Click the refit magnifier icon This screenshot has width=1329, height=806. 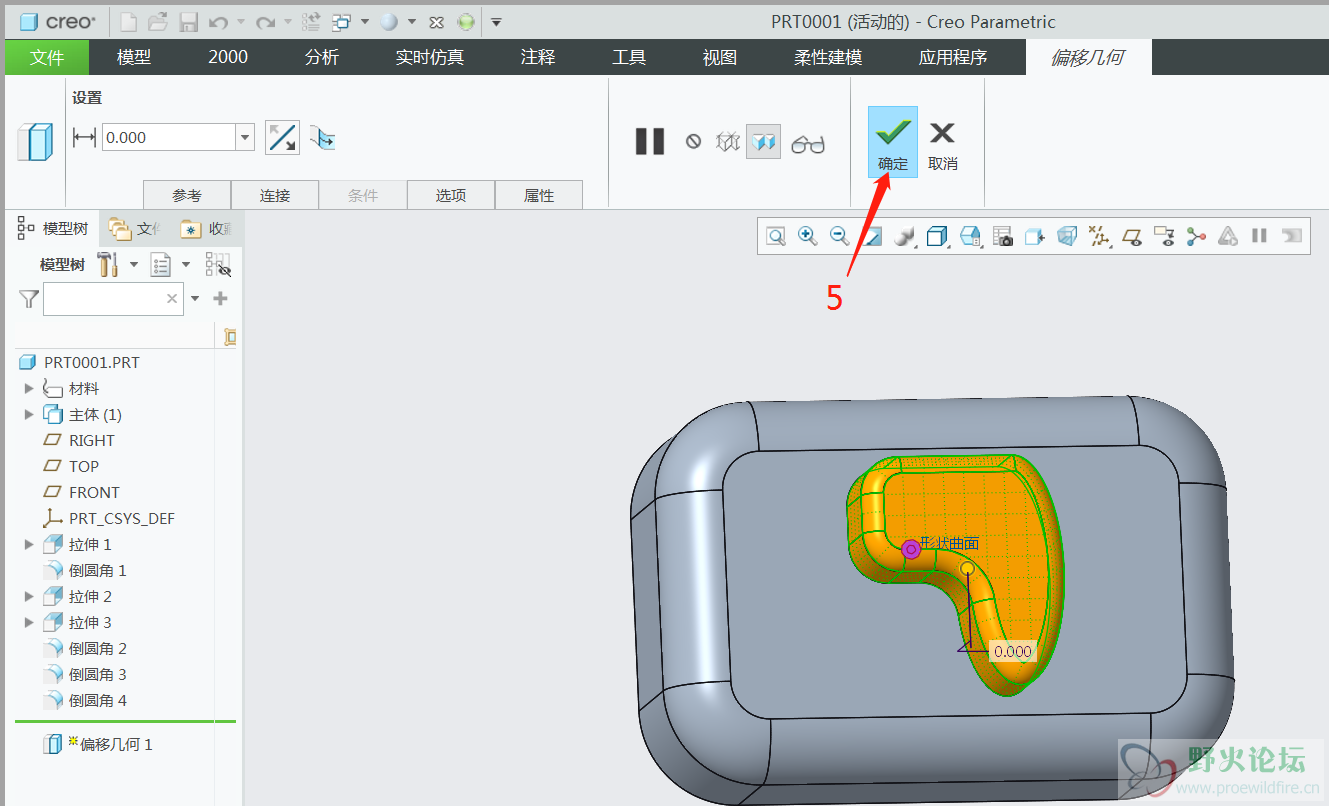(775, 236)
